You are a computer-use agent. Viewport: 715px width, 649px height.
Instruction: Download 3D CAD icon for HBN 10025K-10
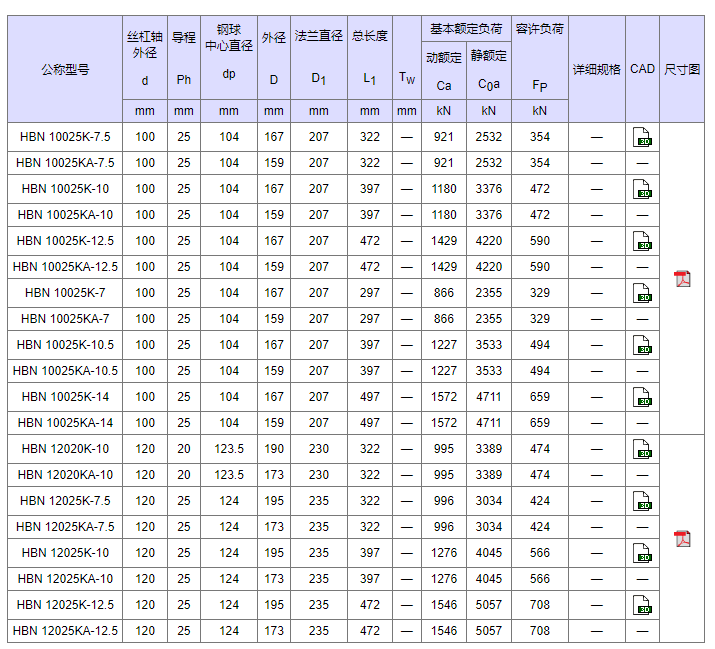tap(642, 189)
